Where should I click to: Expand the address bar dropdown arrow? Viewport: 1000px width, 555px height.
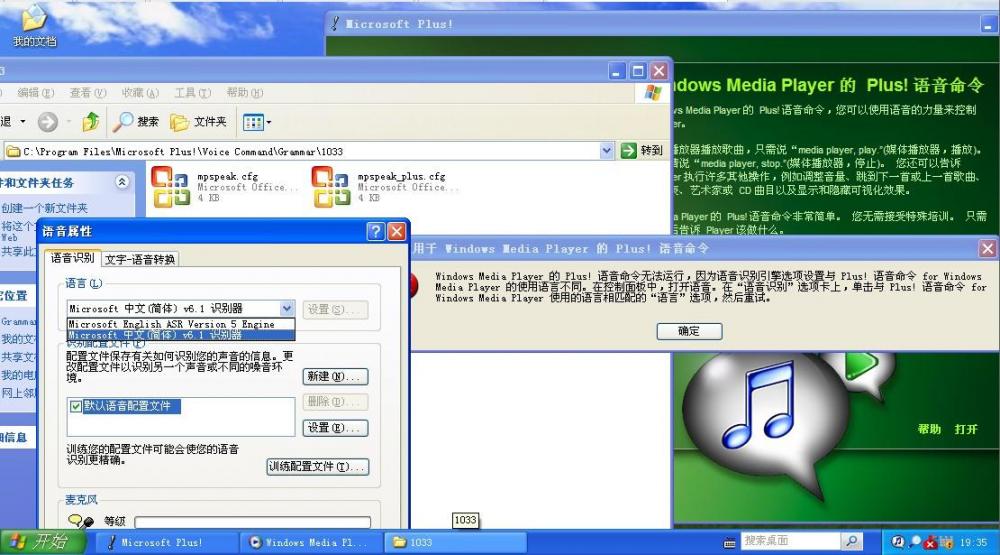point(607,151)
